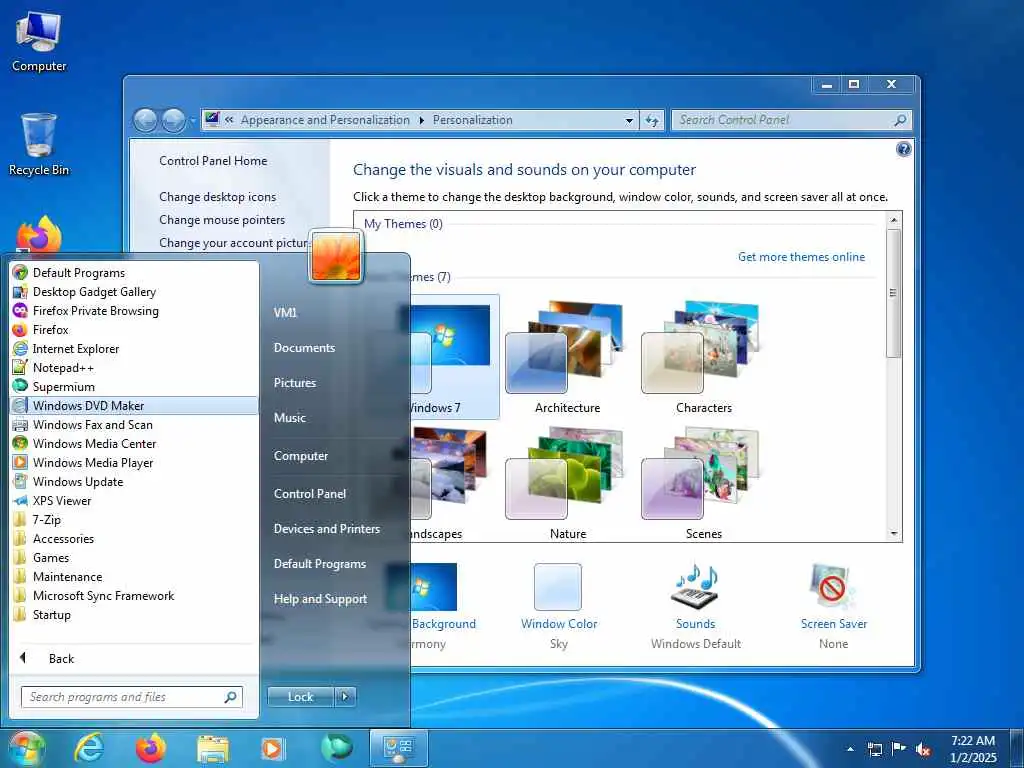Open Firefox on the taskbar
The height and width of the screenshot is (768, 1024).
(151, 748)
